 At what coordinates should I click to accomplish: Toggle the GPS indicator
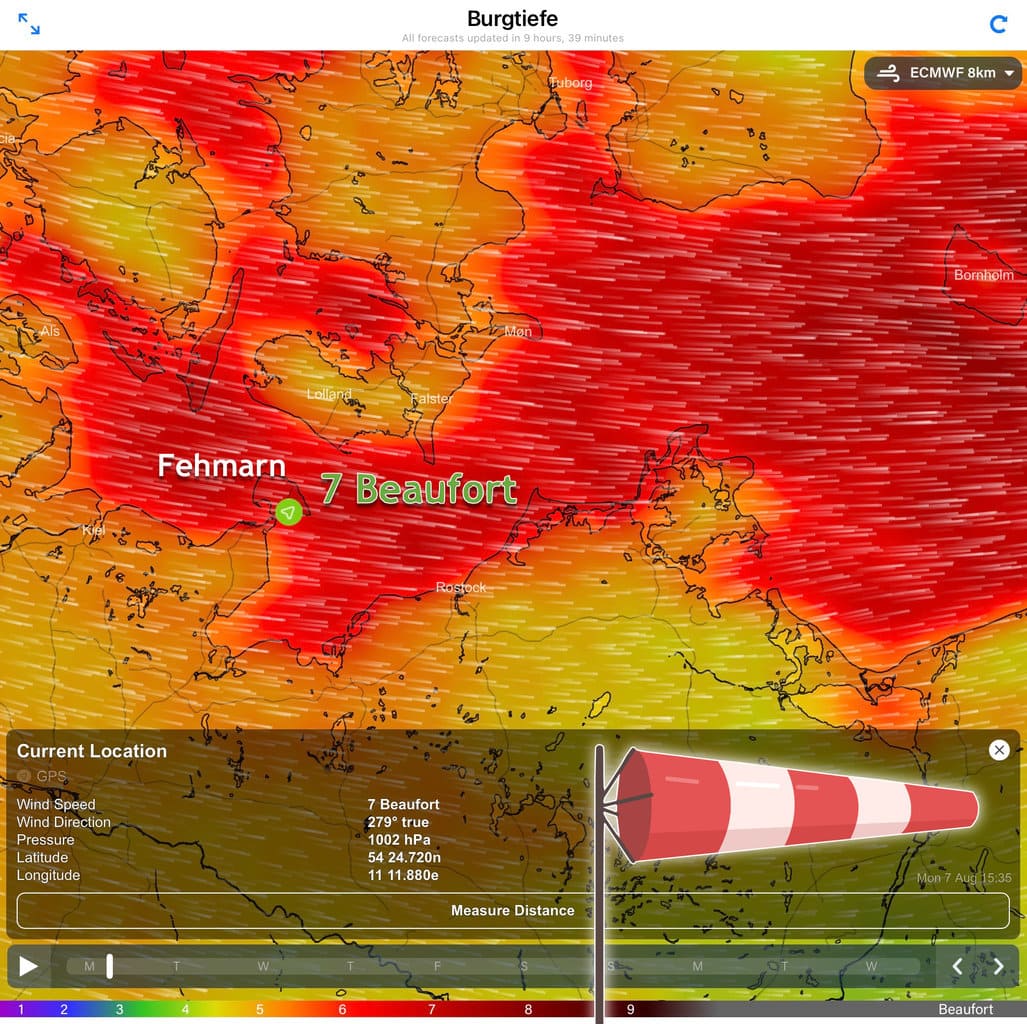click(24, 776)
